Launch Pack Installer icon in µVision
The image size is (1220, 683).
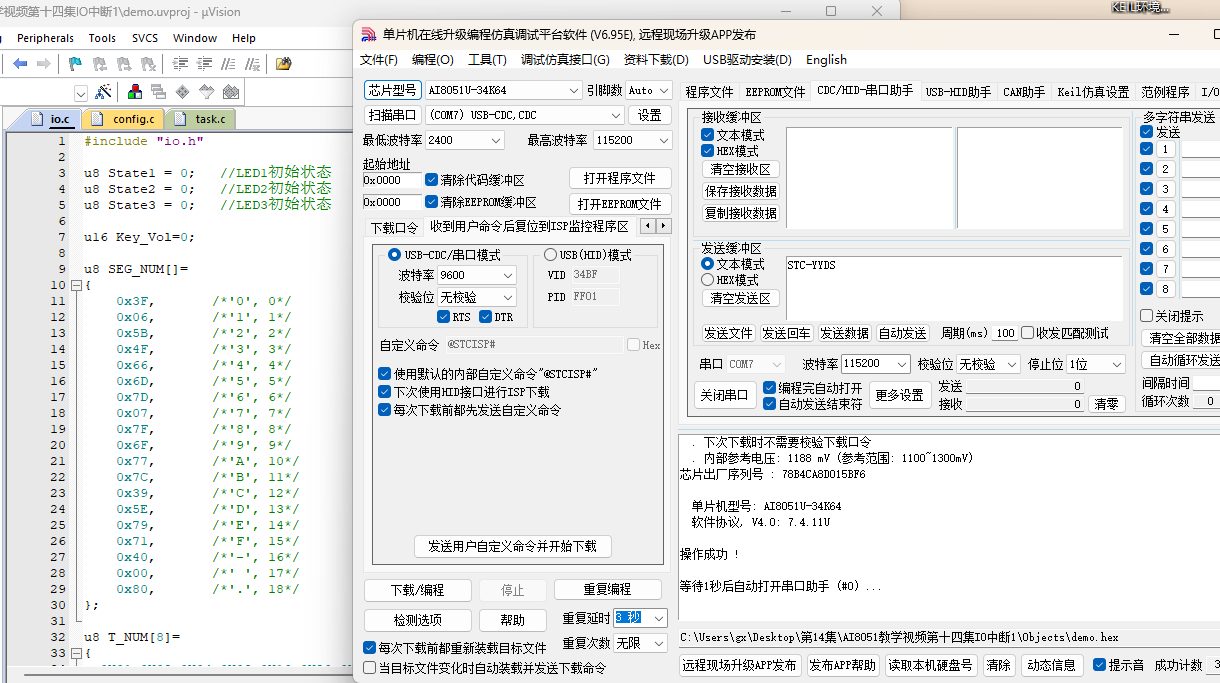(x=232, y=92)
